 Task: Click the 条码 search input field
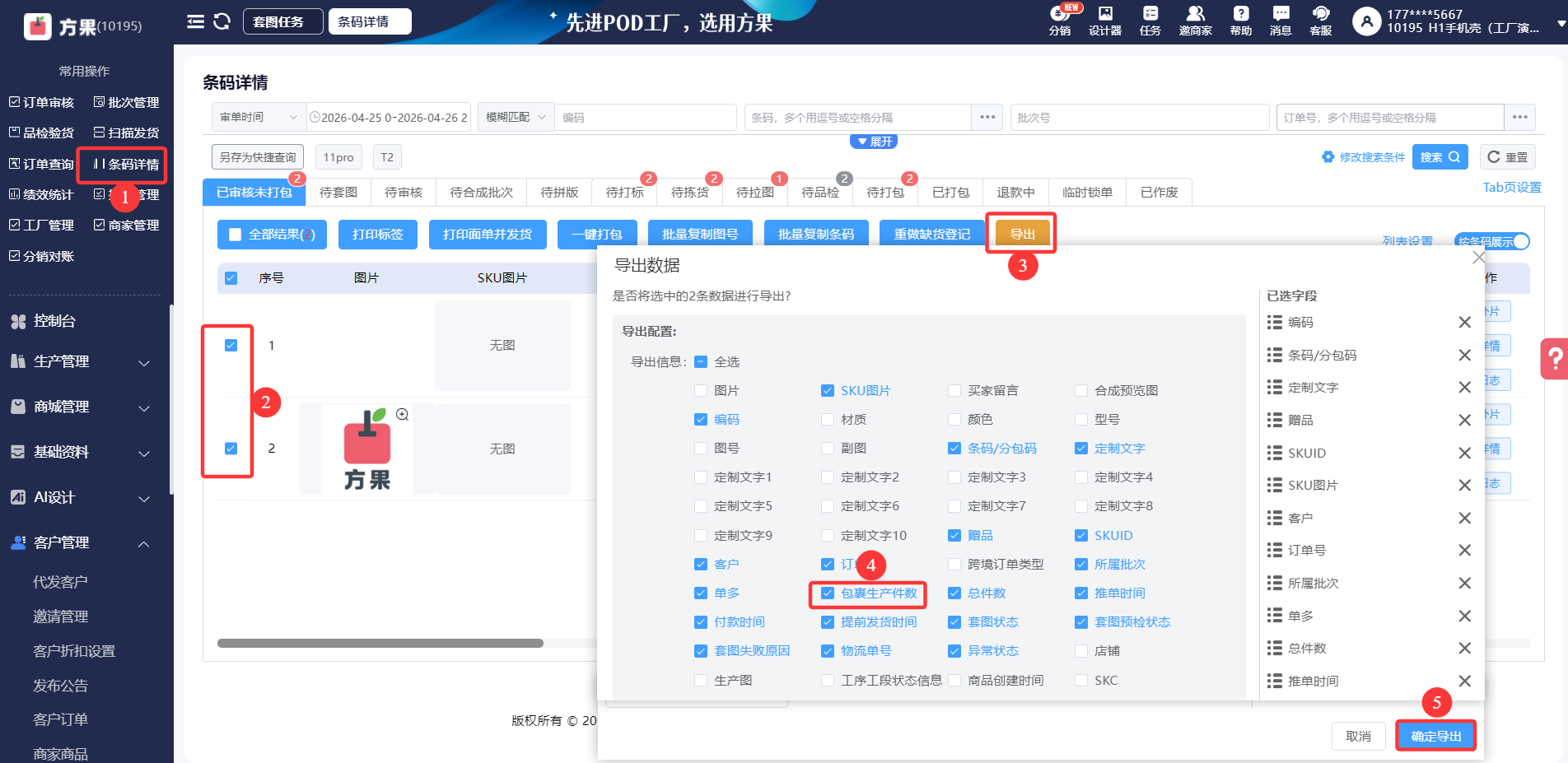856,118
